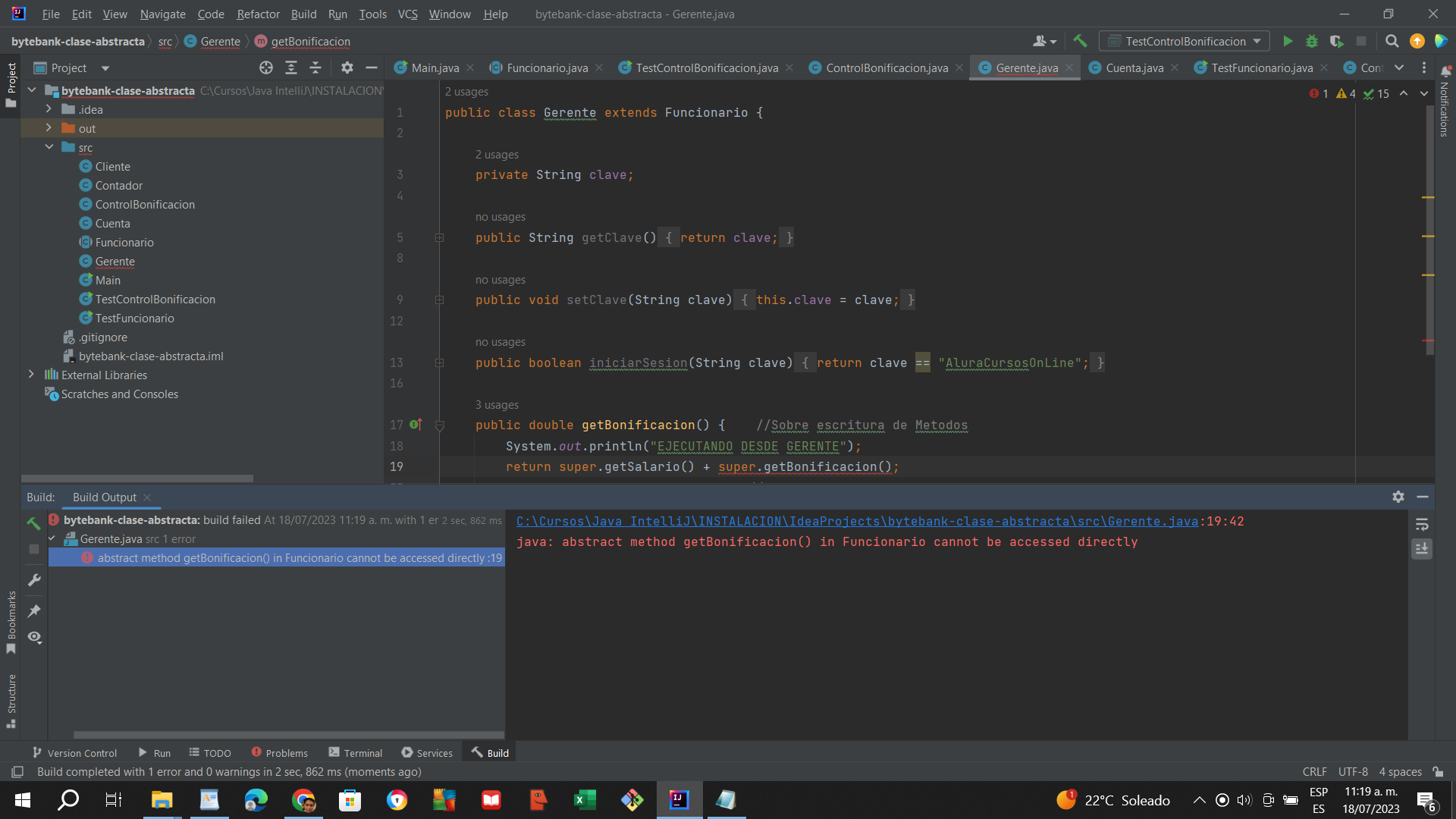Screen dimensions: 1456x819
Task: Expand all in Project panel
Action: point(290,67)
